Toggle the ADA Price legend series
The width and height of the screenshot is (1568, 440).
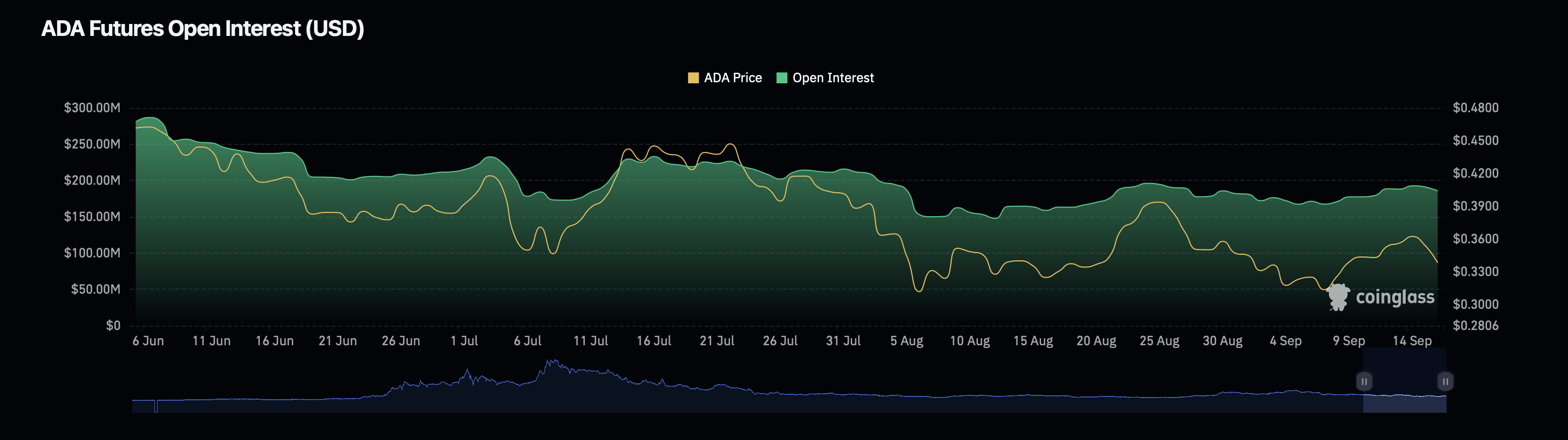(724, 78)
